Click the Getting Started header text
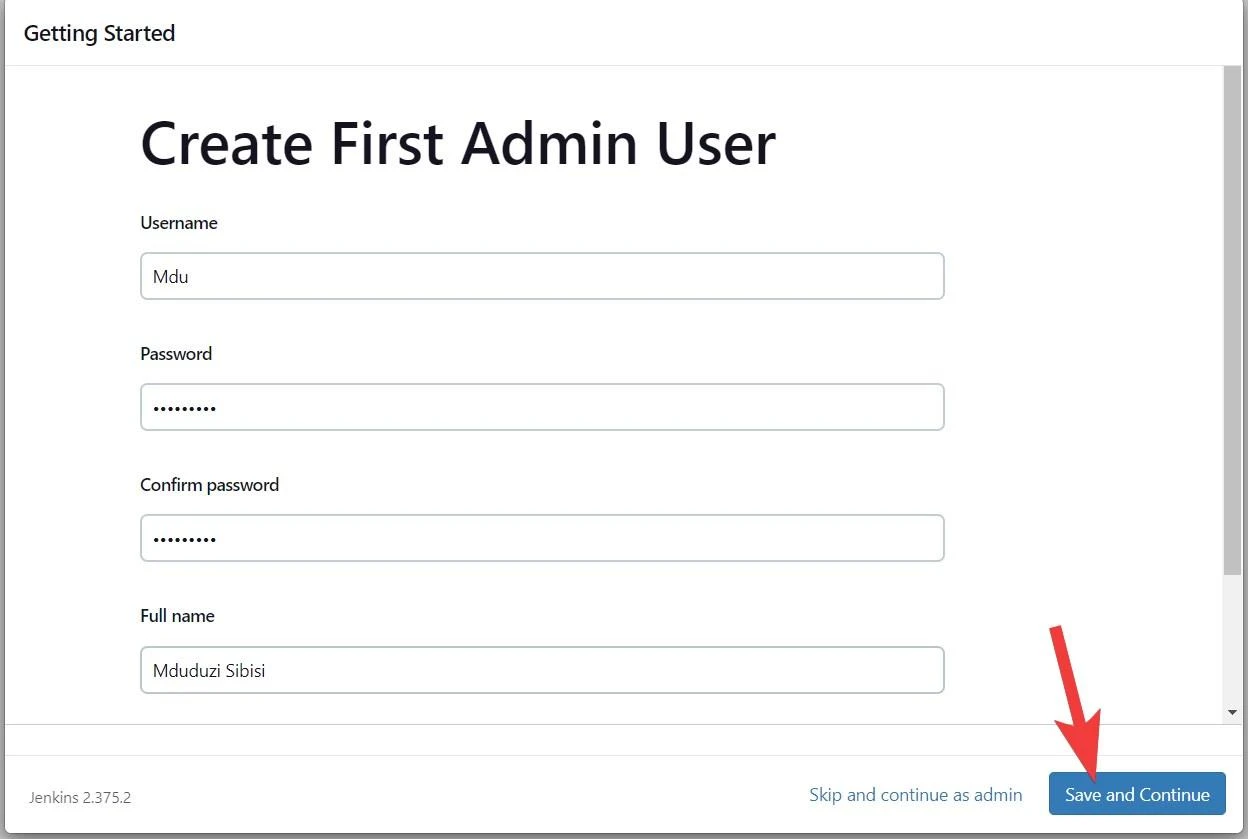This screenshot has width=1248, height=839. [99, 32]
